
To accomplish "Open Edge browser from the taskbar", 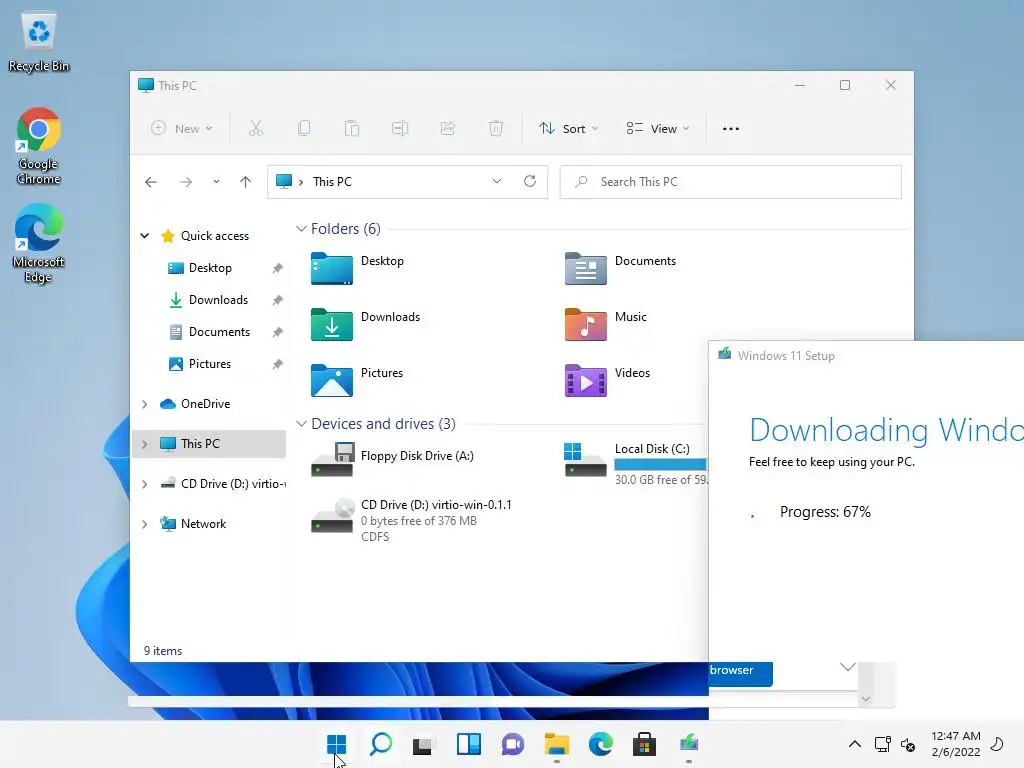I will [x=600, y=744].
